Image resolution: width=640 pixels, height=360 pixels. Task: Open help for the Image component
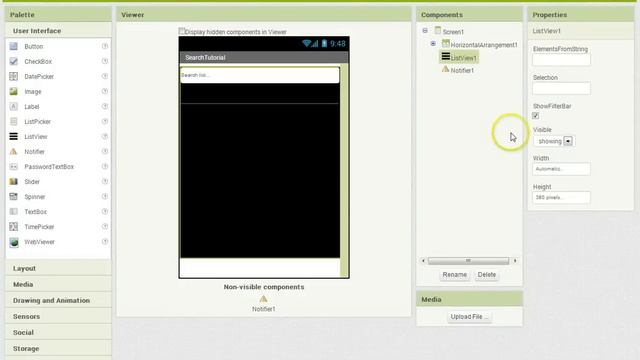click(105, 91)
